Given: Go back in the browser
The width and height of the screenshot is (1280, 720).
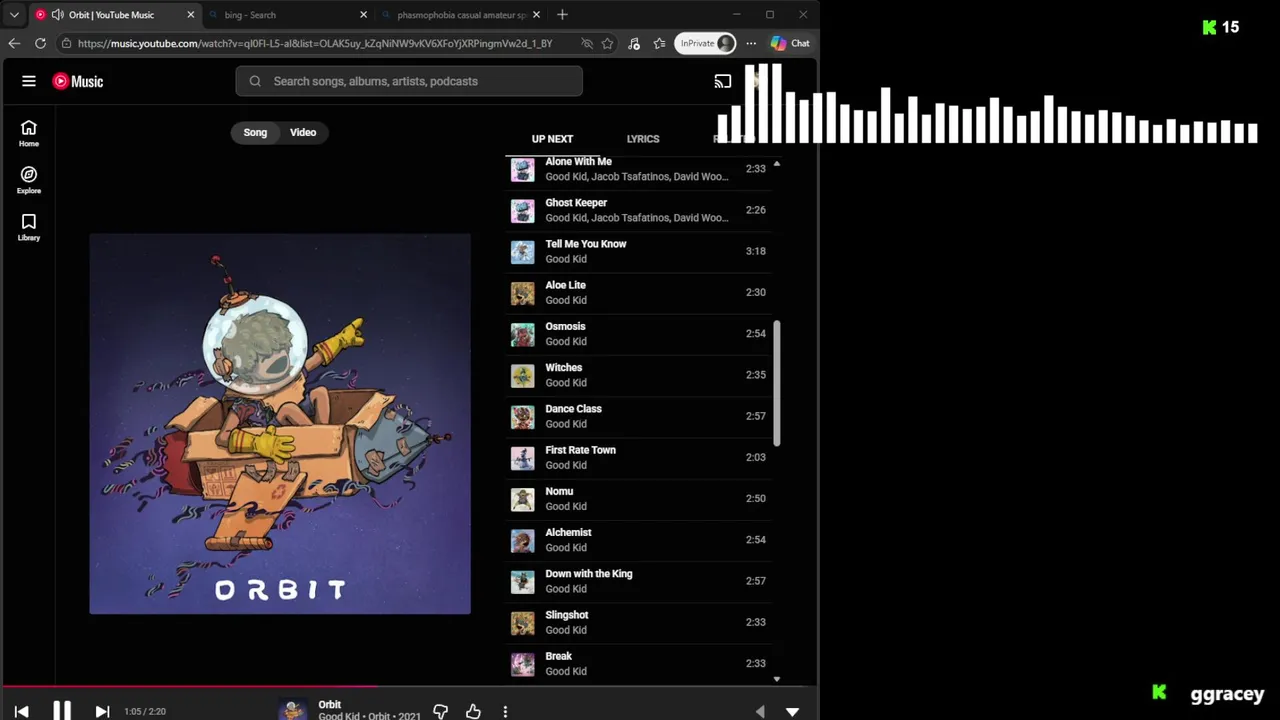Looking at the screenshot, I should coord(14,43).
